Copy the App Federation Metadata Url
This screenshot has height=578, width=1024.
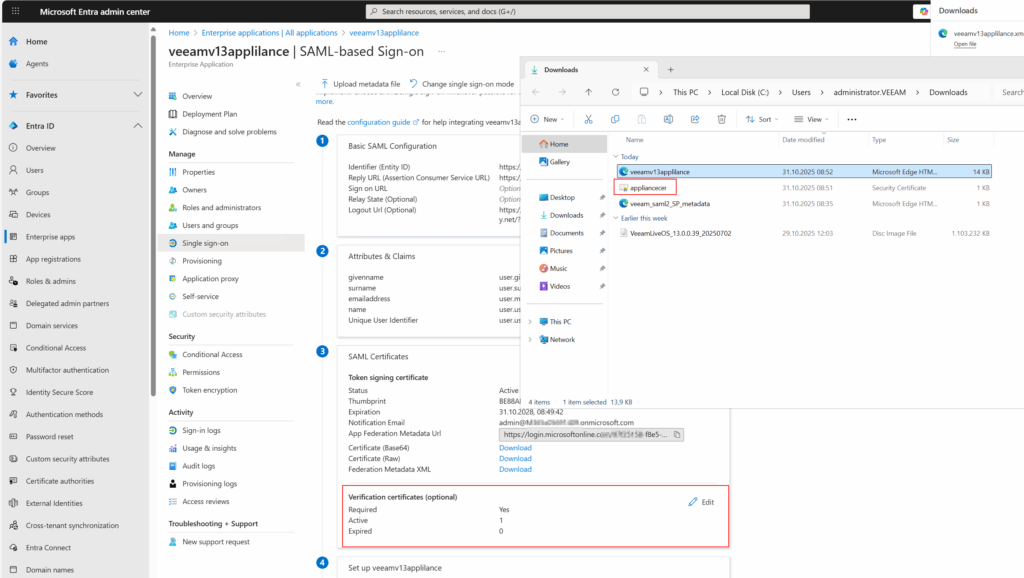click(677, 435)
